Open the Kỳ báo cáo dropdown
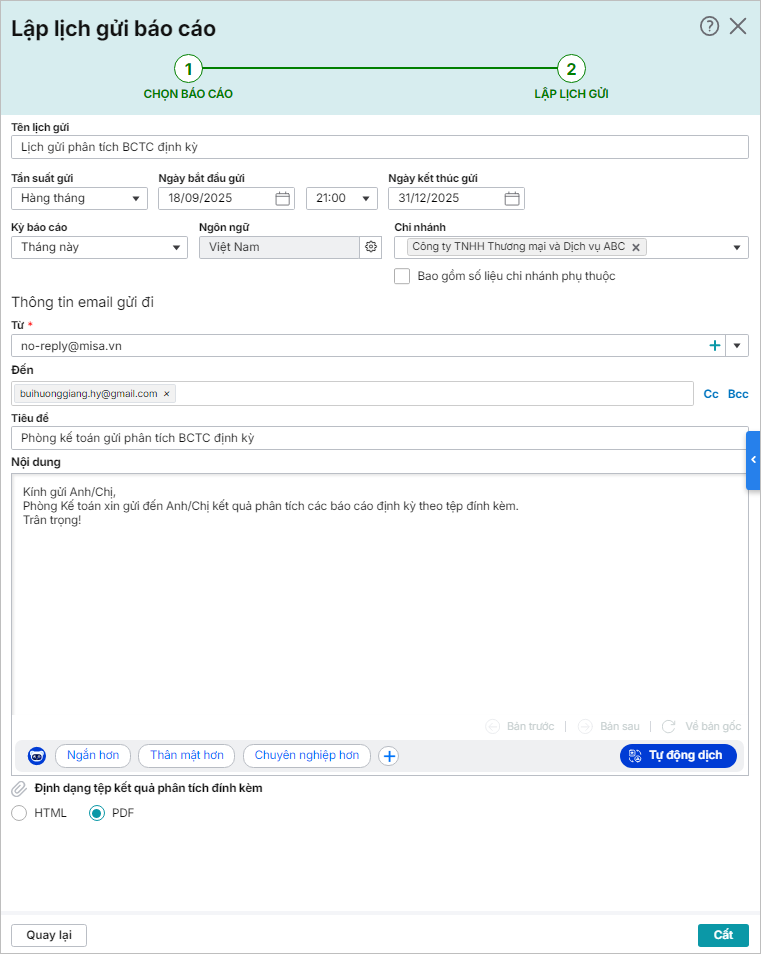This screenshot has width=761, height=954. [x=177, y=247]
